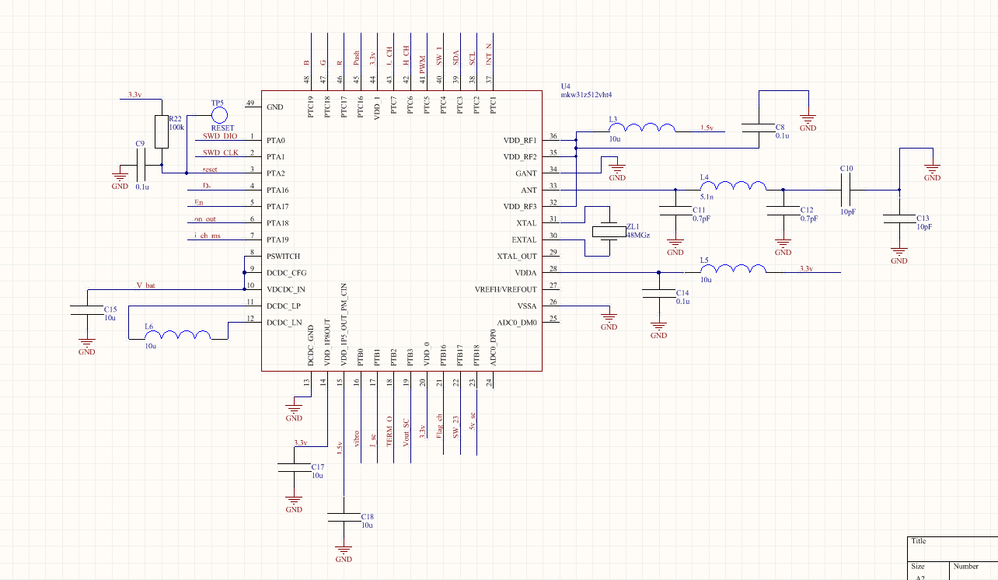Screen dimensions: 998x580
Task: Click the ZL1 48MGz crystal symbol
Action: click(x=610, y=230)
